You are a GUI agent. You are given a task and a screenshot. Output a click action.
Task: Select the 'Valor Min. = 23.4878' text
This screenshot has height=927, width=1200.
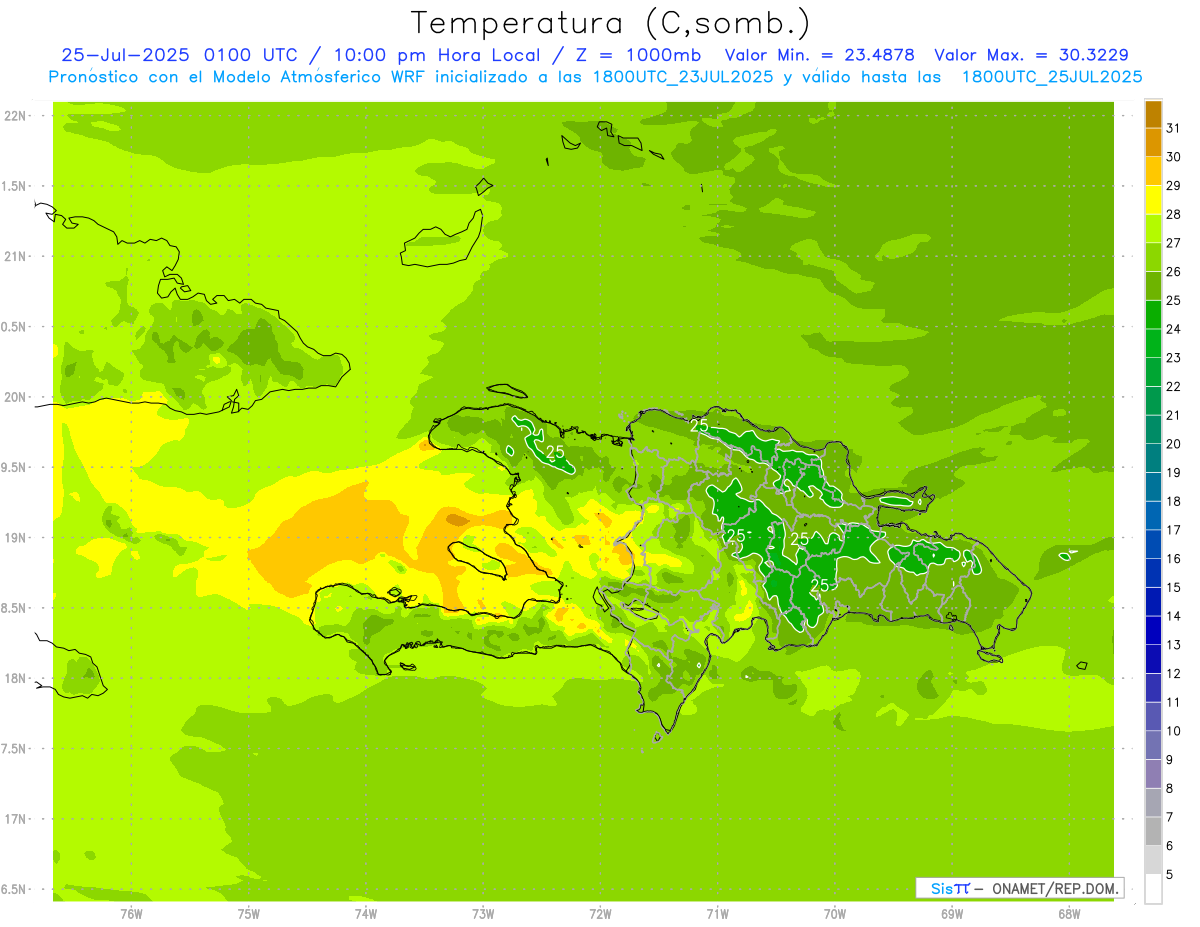tap(820, 55)
